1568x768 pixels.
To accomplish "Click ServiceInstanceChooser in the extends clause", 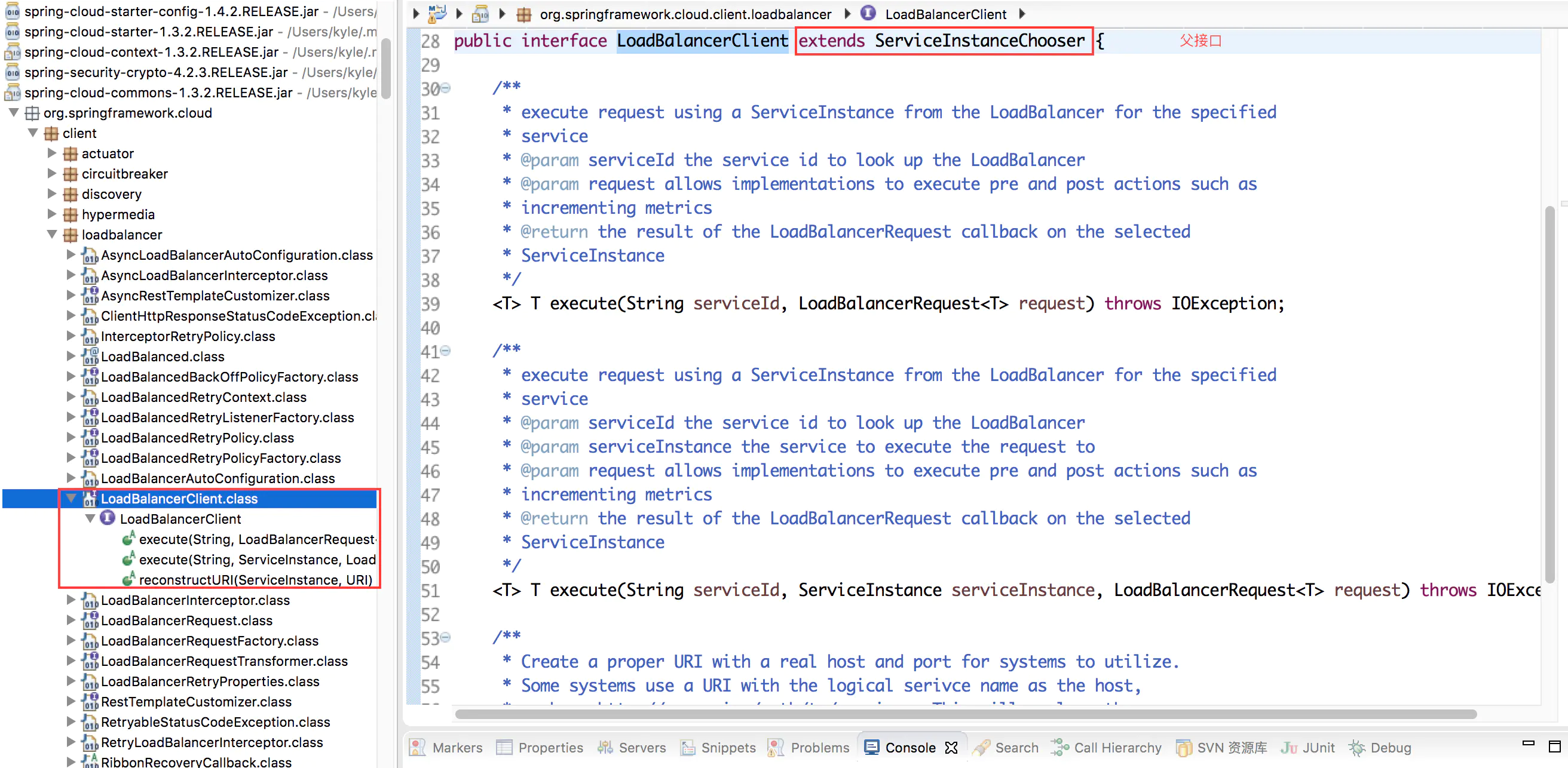I will [x=979, y=41].
